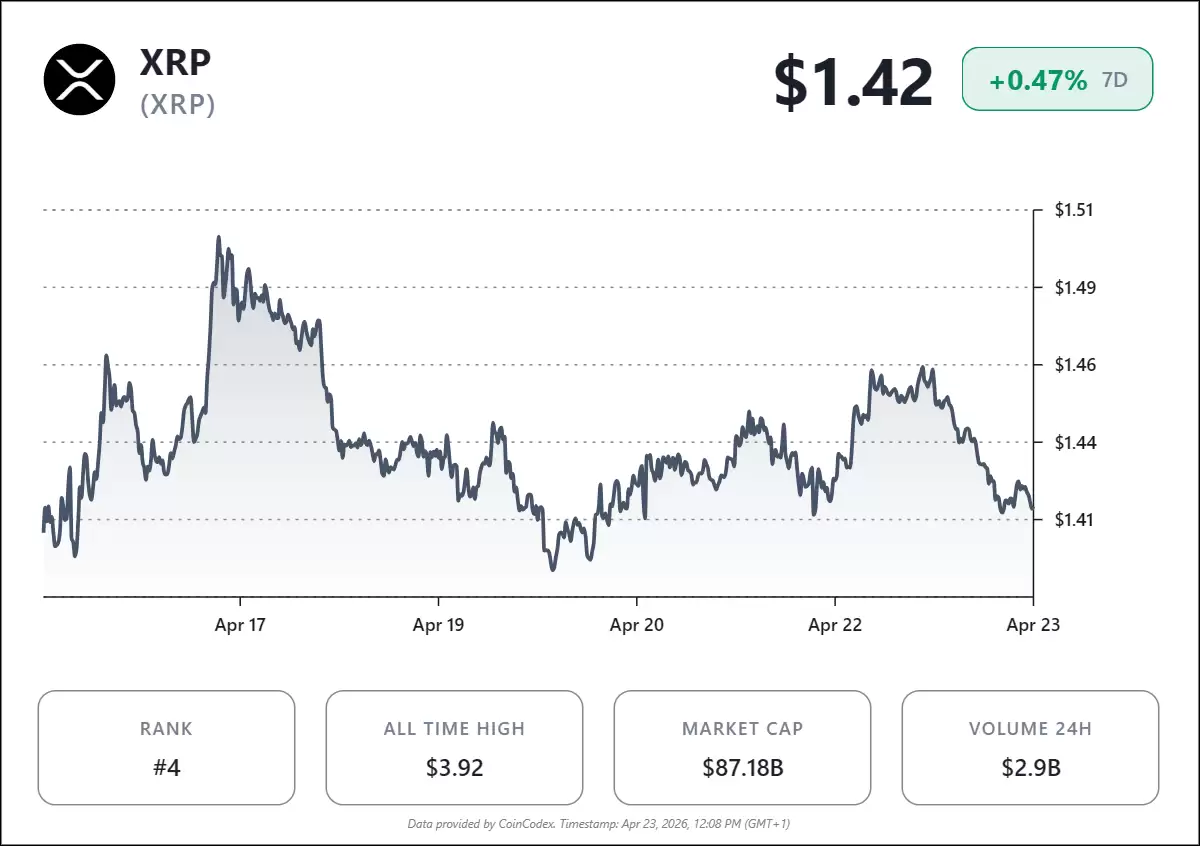Click the XRP coin name heading
1200x846 pixels.
[176, 62]
